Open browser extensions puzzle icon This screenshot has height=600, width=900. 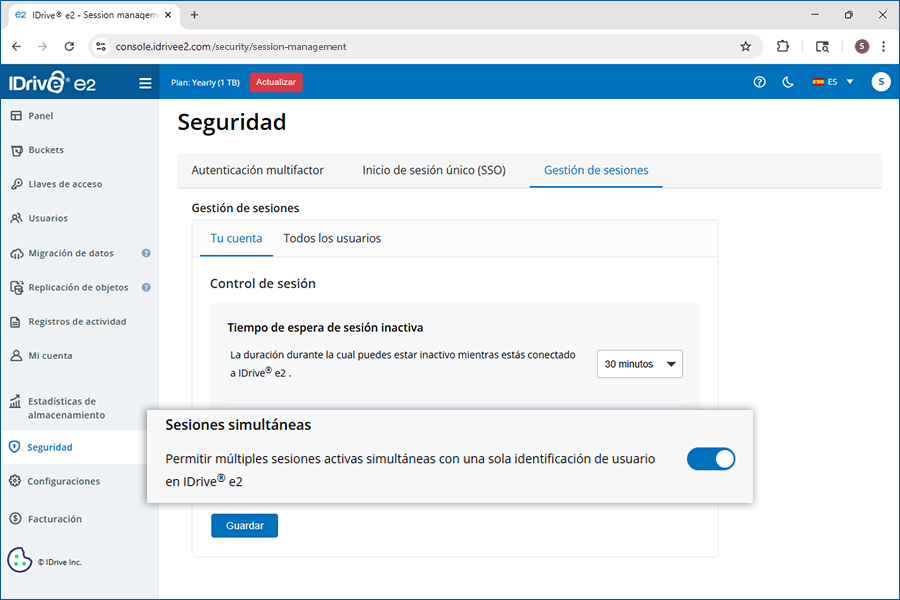point(782,47)
